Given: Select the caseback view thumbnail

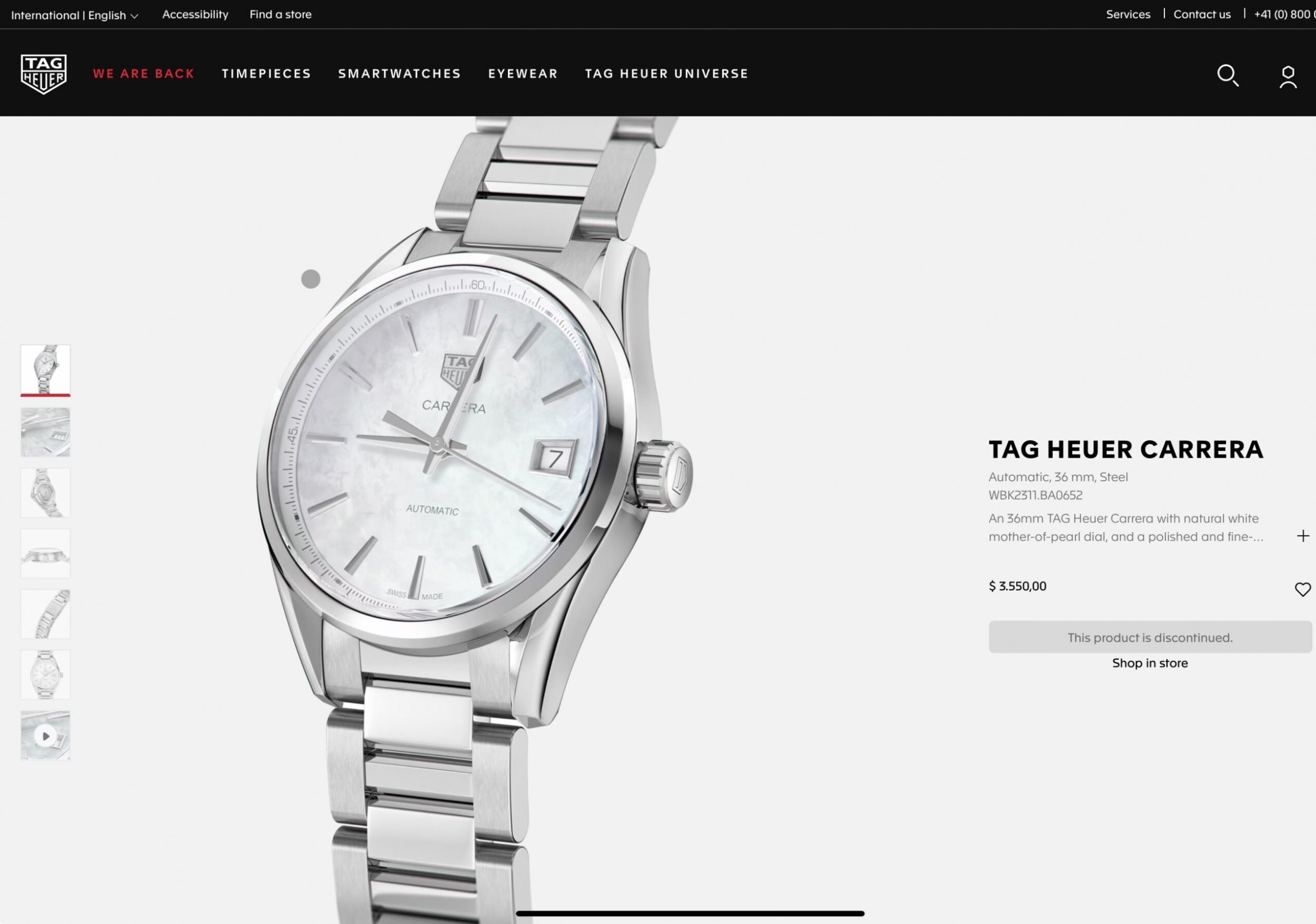Looking at the screenshot, I should 45,493.
